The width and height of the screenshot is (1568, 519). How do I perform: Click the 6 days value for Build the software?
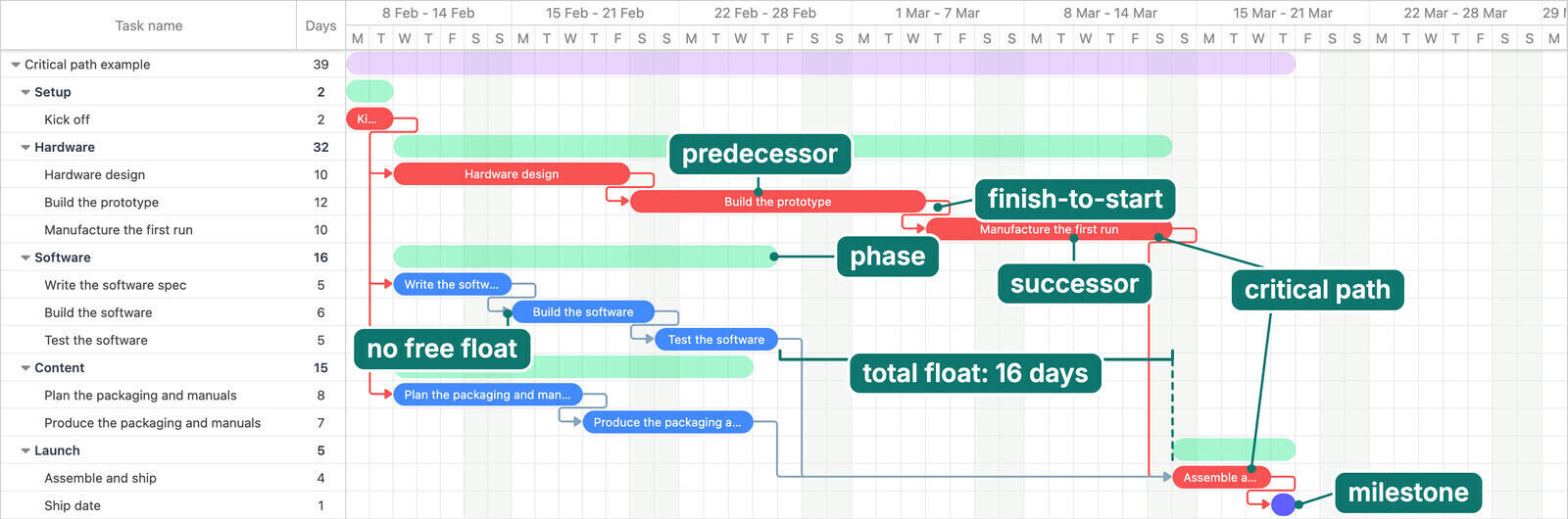(320, 312)
